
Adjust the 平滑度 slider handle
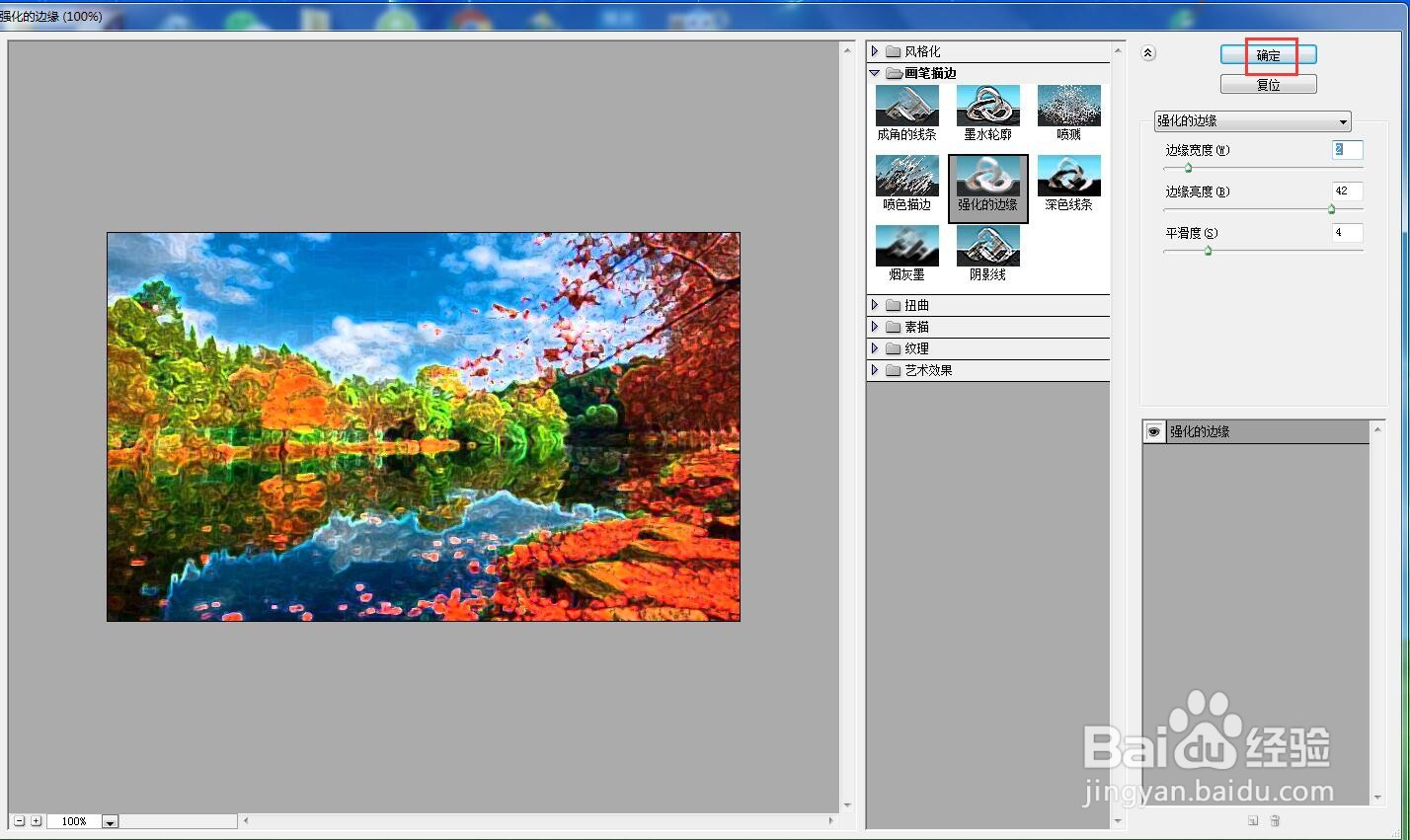tap(1207, 251)
